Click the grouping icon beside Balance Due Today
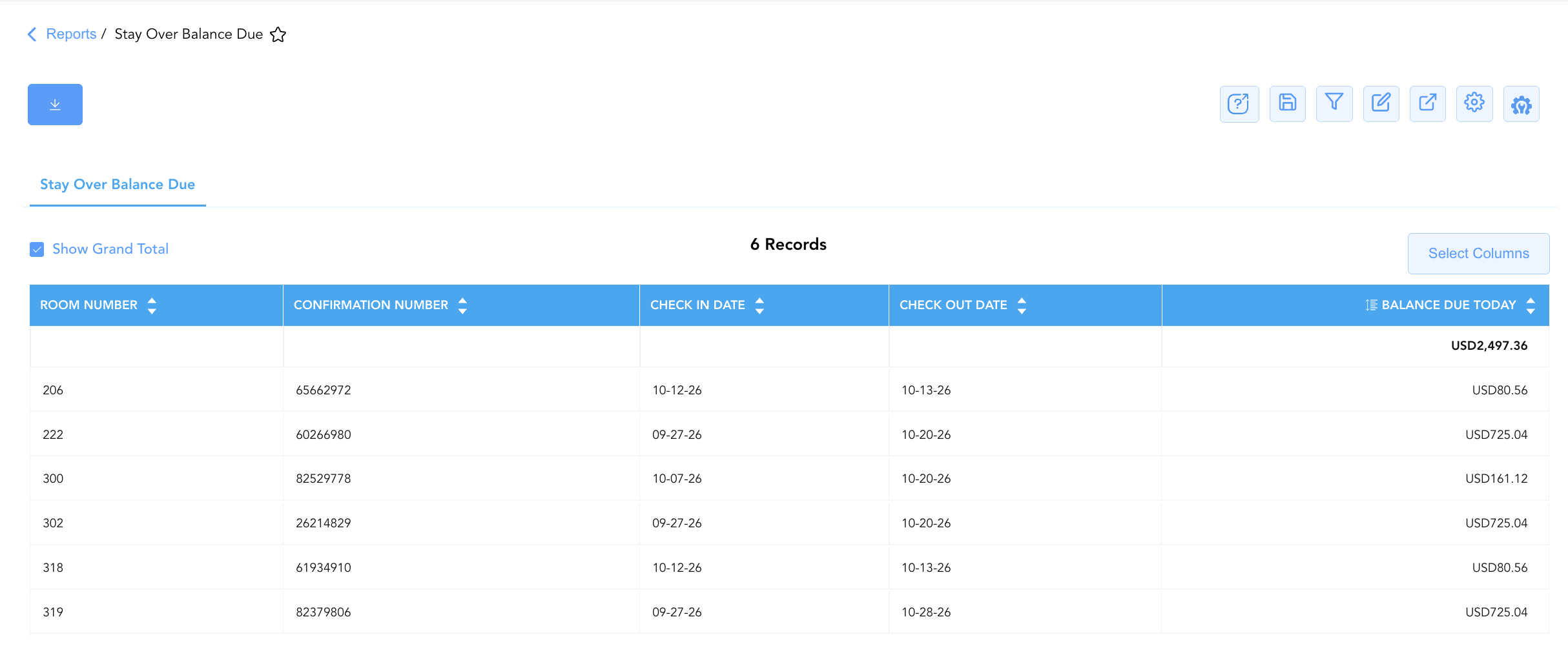This screenshot has width=1568, height=648. pos(1372,305)
